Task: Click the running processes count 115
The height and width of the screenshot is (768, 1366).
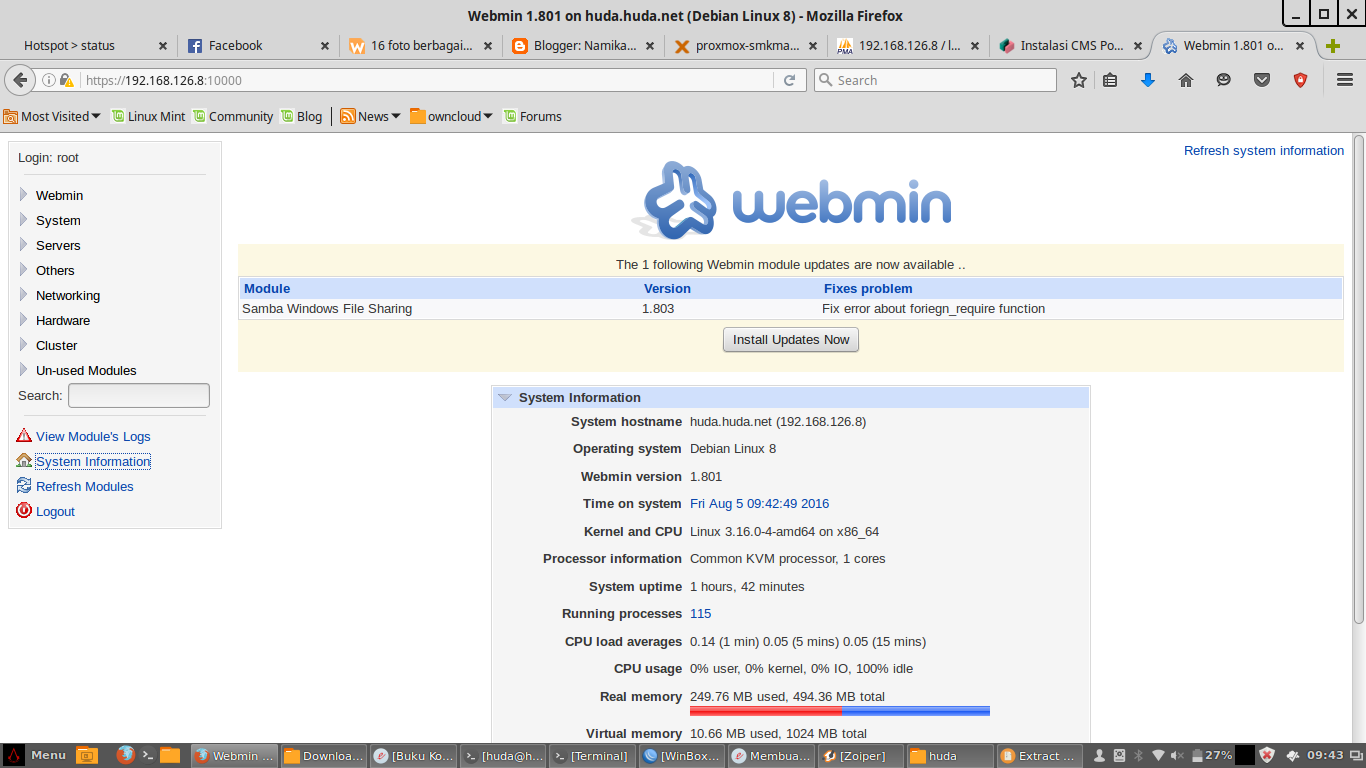Action: tap(700, 614)
